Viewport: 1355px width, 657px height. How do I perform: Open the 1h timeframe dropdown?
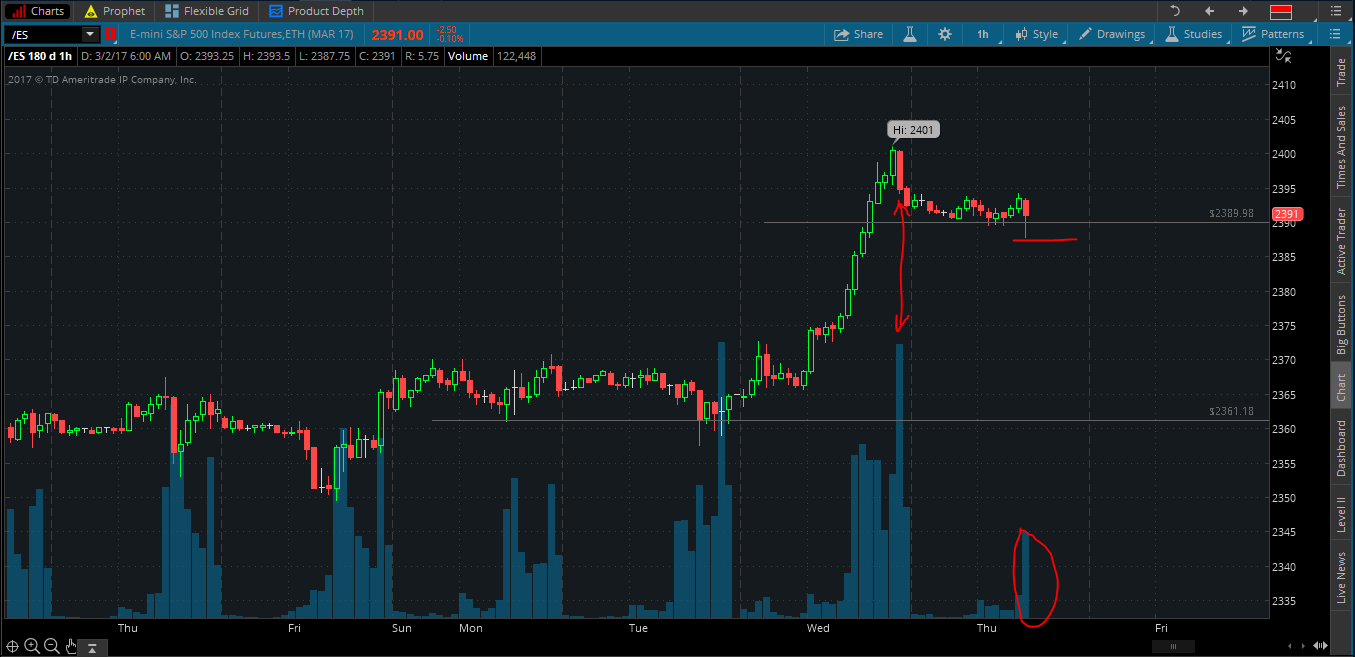point(983,34)
